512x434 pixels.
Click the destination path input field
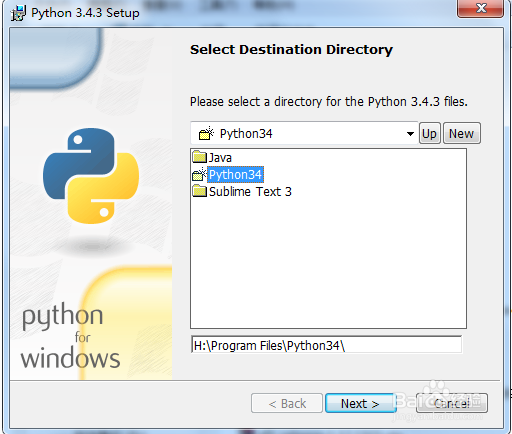pos(326,345)
